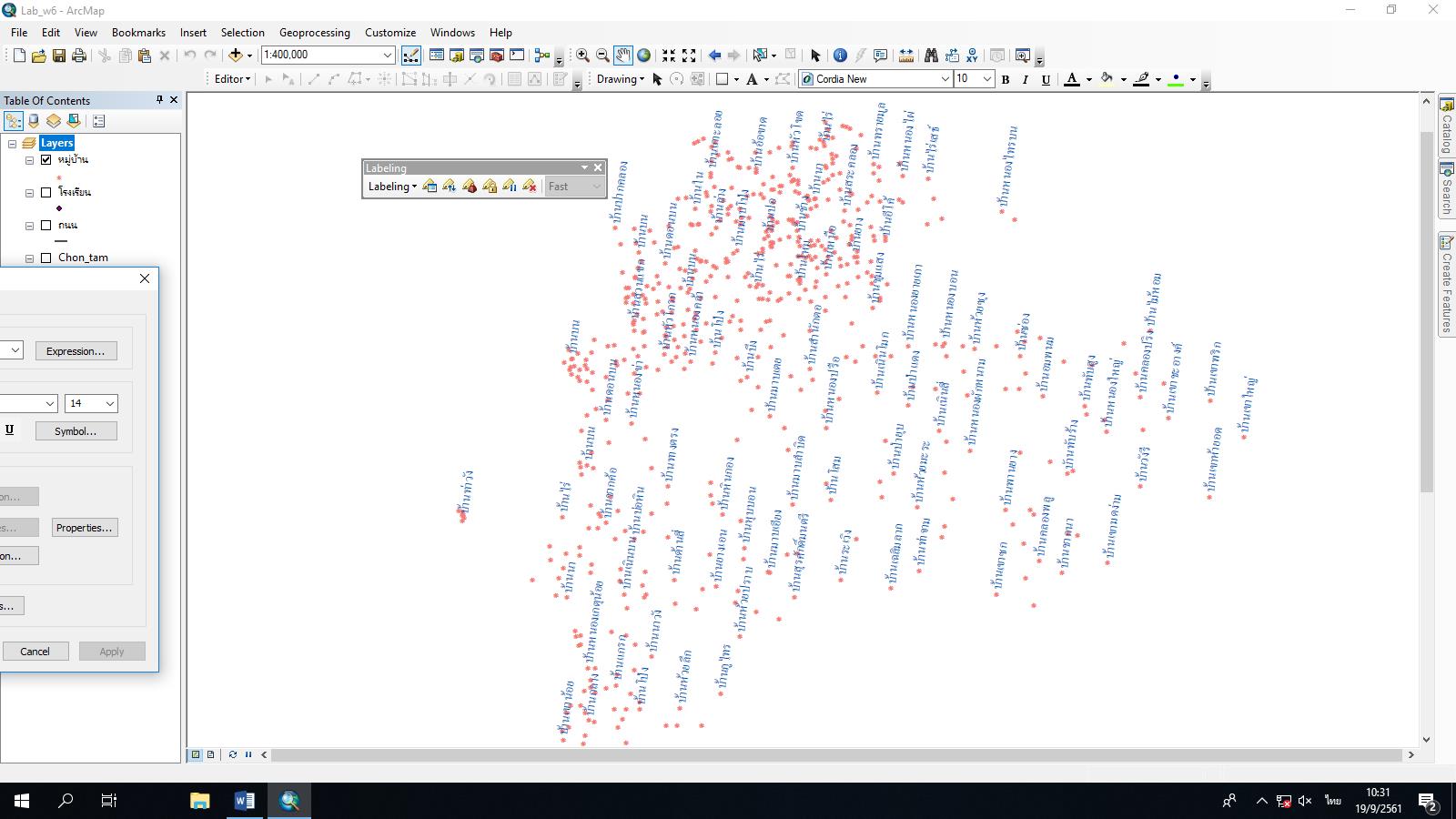Activate the Pan tool
This screenshot has width=1456, height=819.
point(622,55)
